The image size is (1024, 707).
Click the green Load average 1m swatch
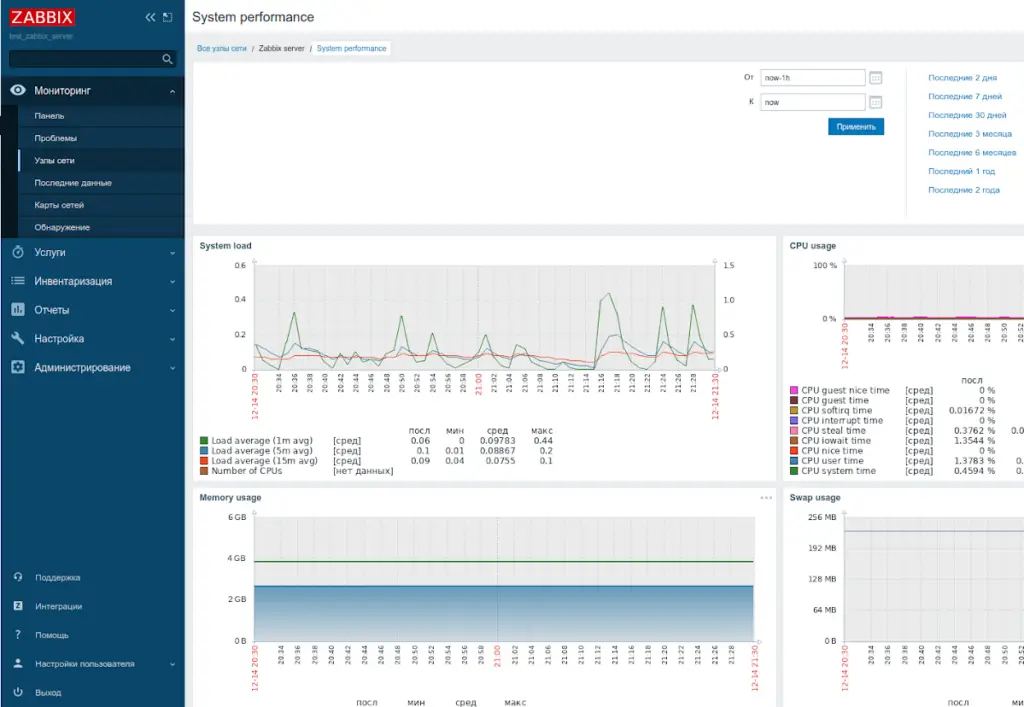pyautogui.click(x=204, y=441)
